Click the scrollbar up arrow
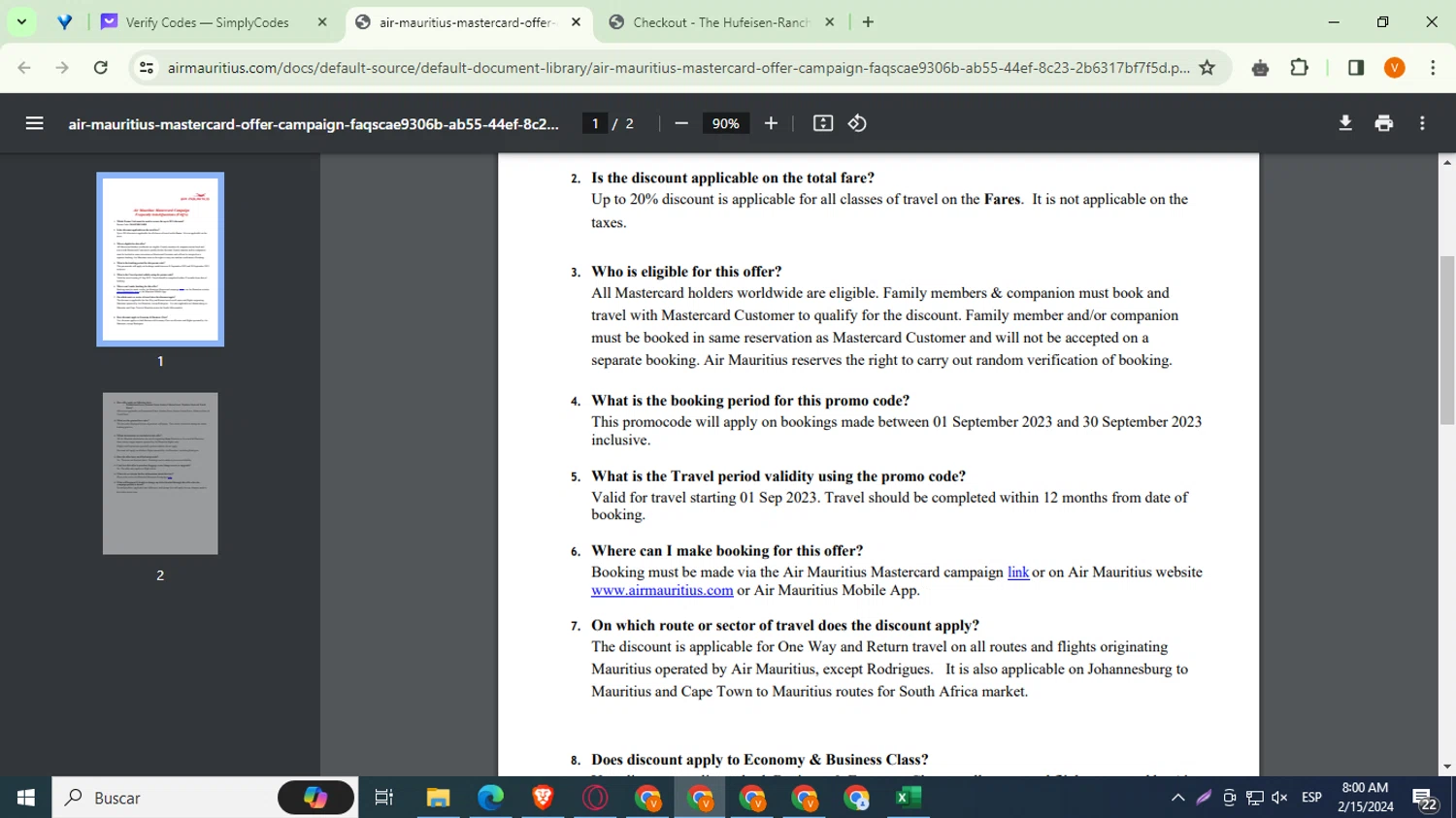Viewport: 1456px width, 818px height. (x=1447, y=162)
